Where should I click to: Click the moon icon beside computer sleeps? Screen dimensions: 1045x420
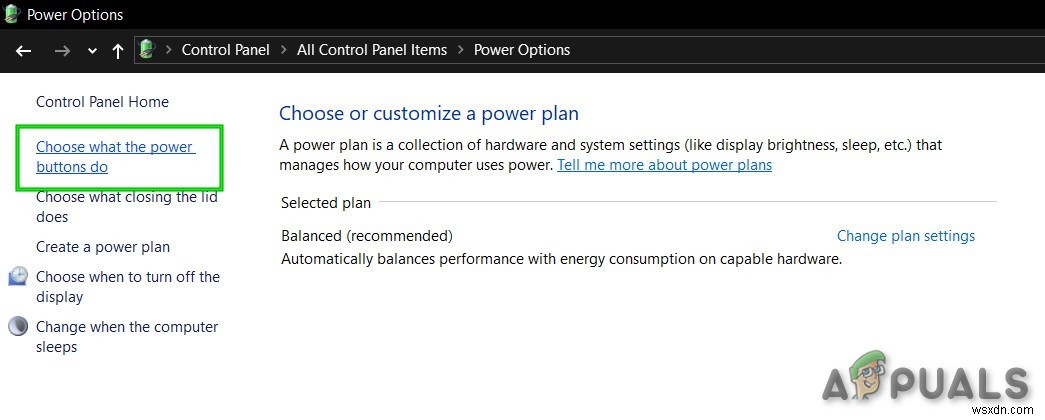(18, 327)
